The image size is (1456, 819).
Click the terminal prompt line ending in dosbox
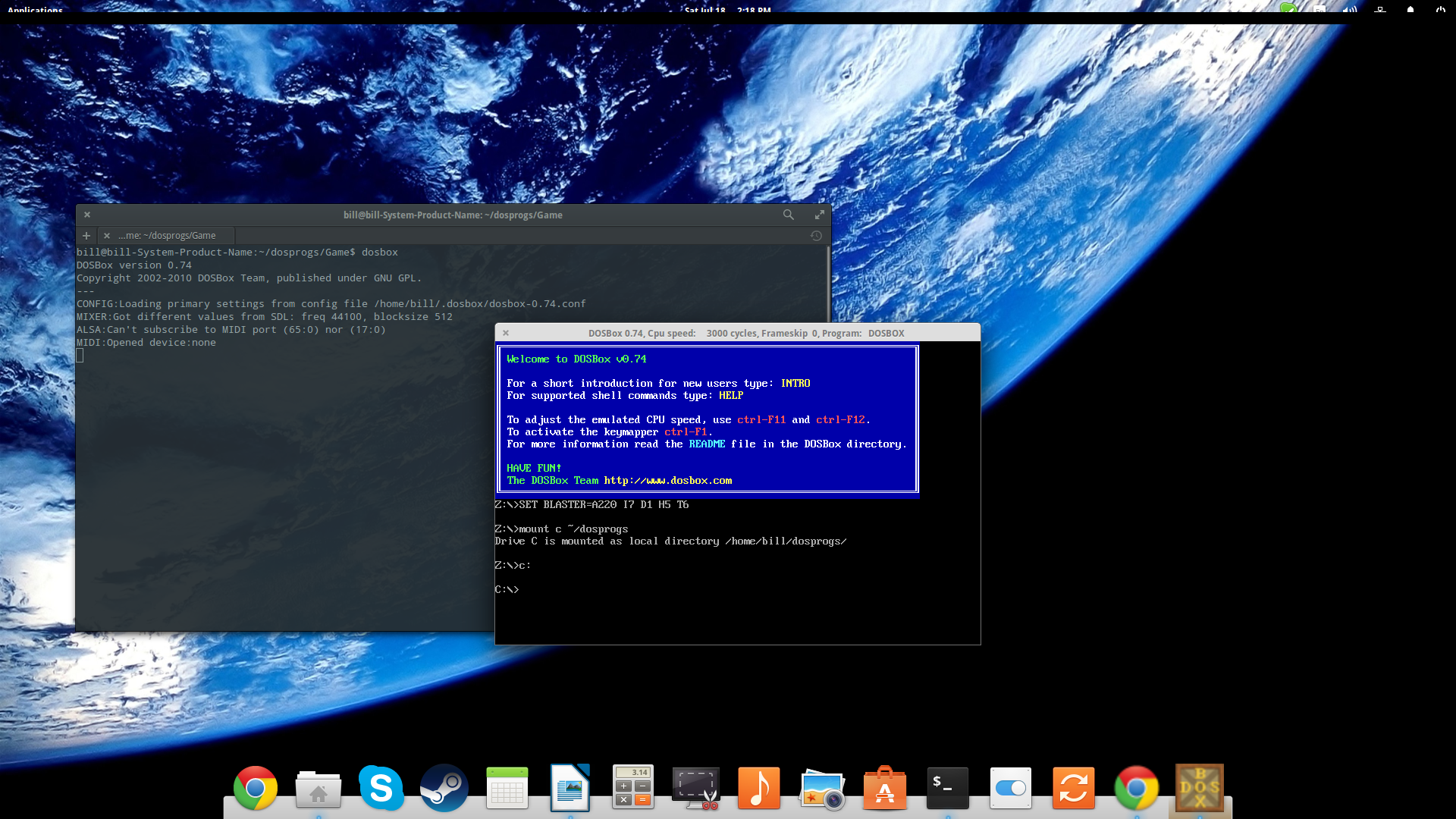(x=237, y=252)
